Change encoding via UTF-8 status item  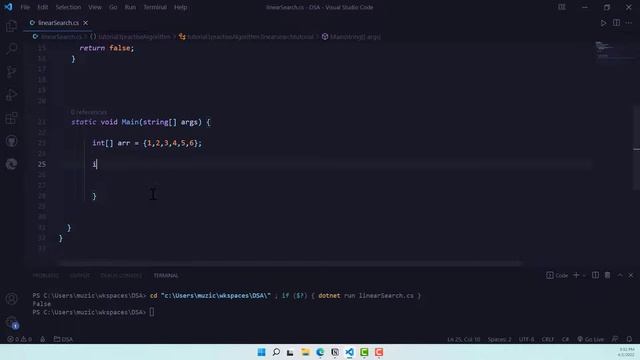pos(526,339)
